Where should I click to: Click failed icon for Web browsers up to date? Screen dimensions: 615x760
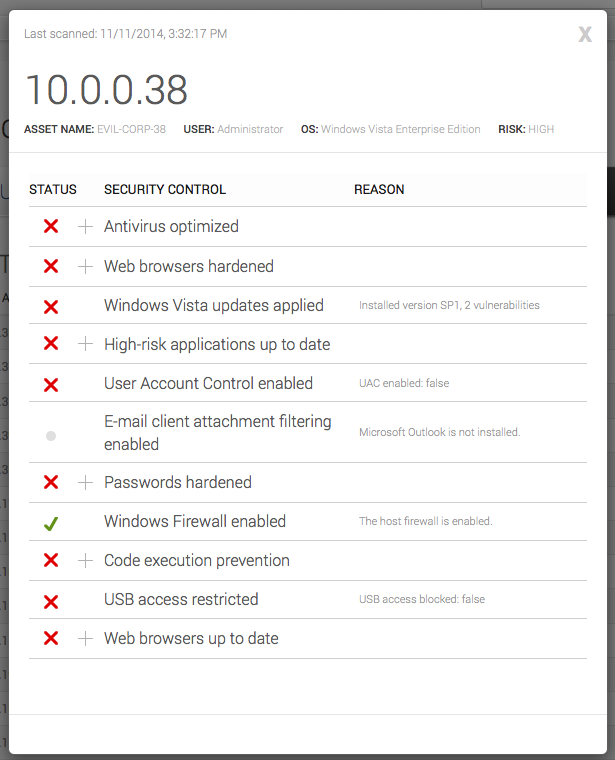point(51,639)
